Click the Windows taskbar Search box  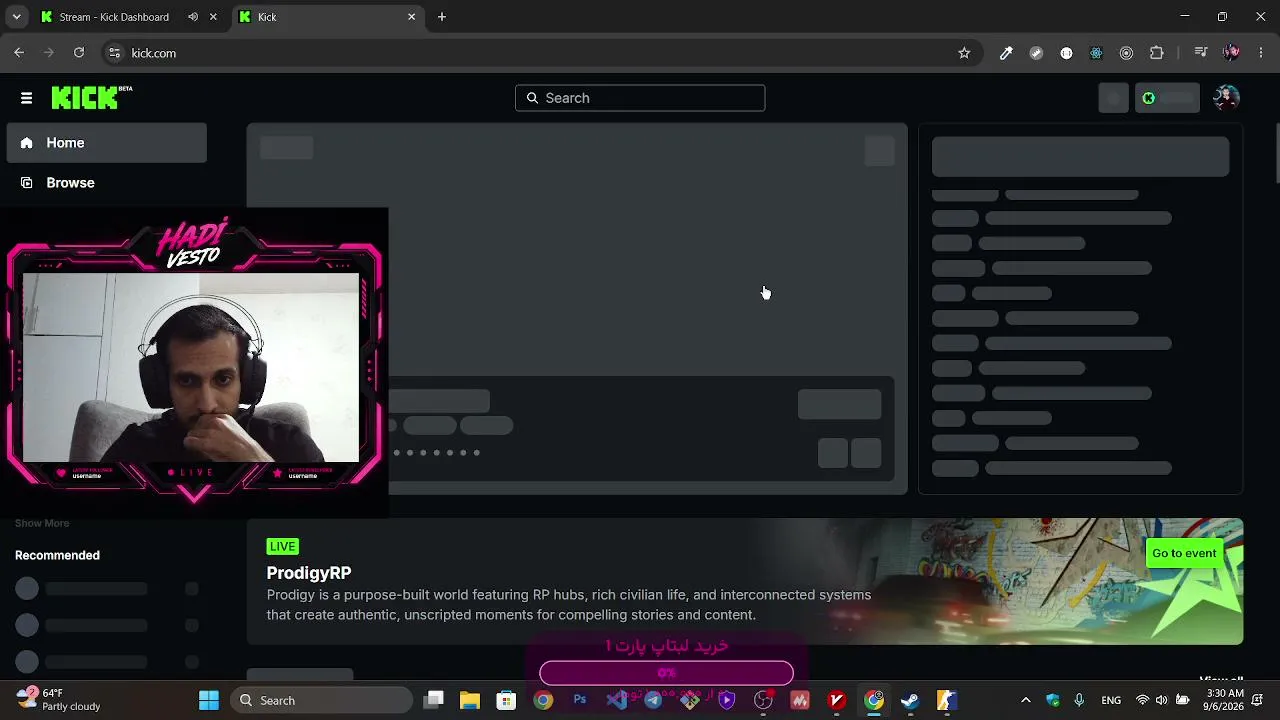(321, 700)
